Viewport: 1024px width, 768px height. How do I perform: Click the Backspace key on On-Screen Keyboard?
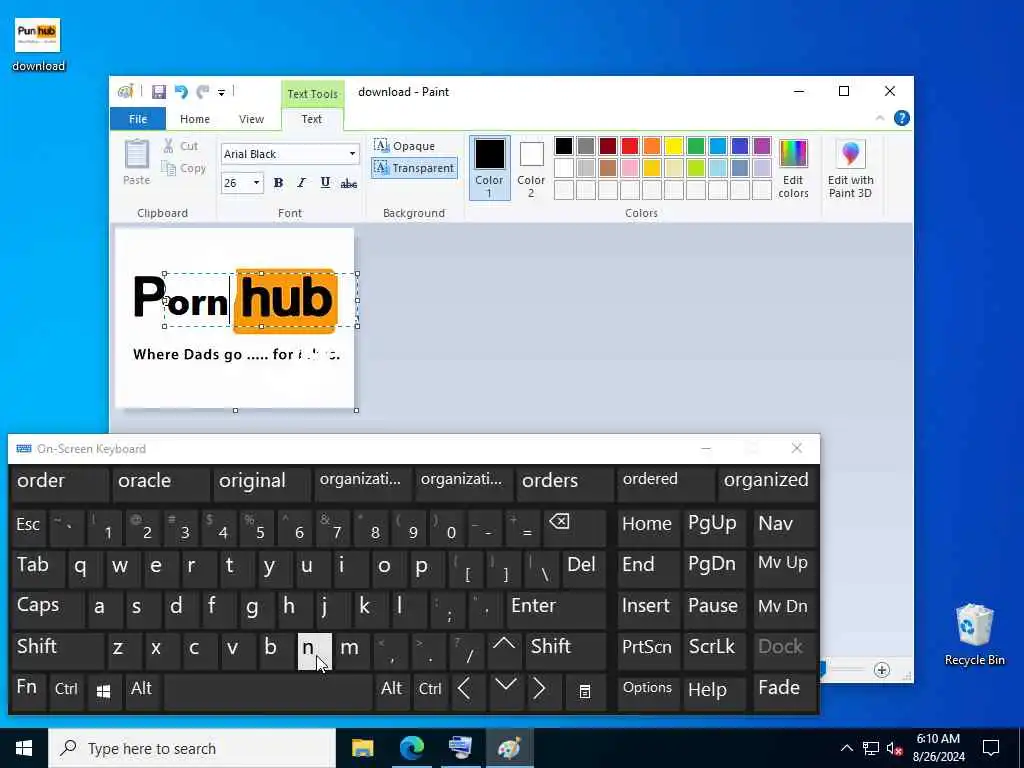coord(575,527)
